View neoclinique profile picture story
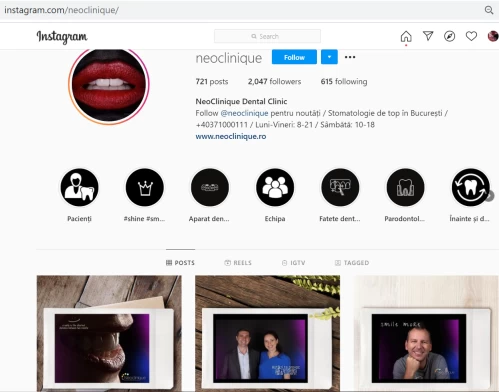 click(x=109, y=85)
